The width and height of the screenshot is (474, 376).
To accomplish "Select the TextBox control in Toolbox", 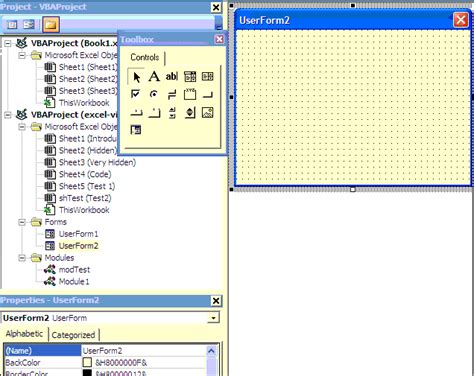I will (172, 77).
